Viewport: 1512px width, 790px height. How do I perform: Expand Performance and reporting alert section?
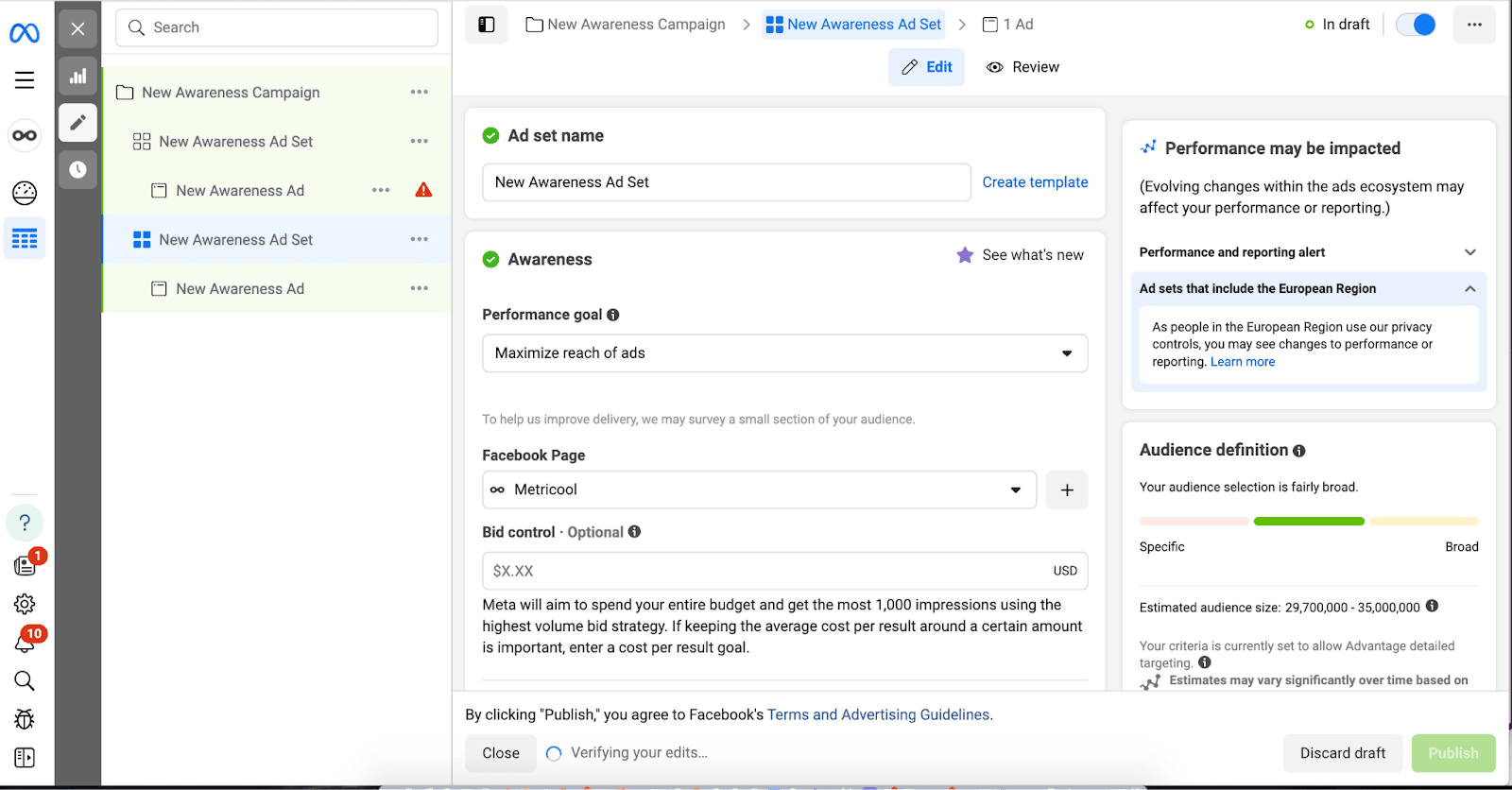point(1469,252)
